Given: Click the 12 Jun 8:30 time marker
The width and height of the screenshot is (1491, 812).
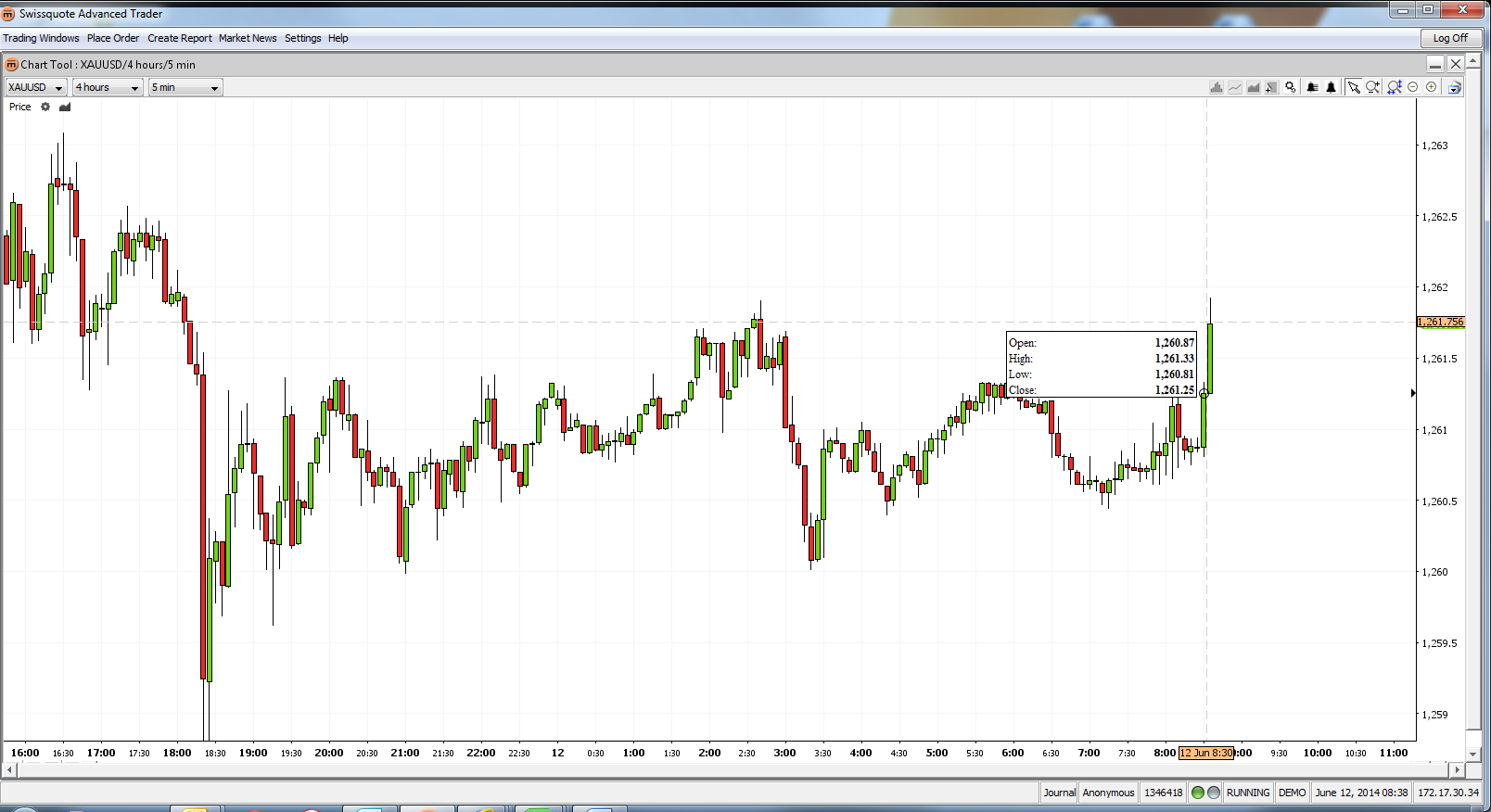Looking at the screenshot, I should [x=1206, y=753].
